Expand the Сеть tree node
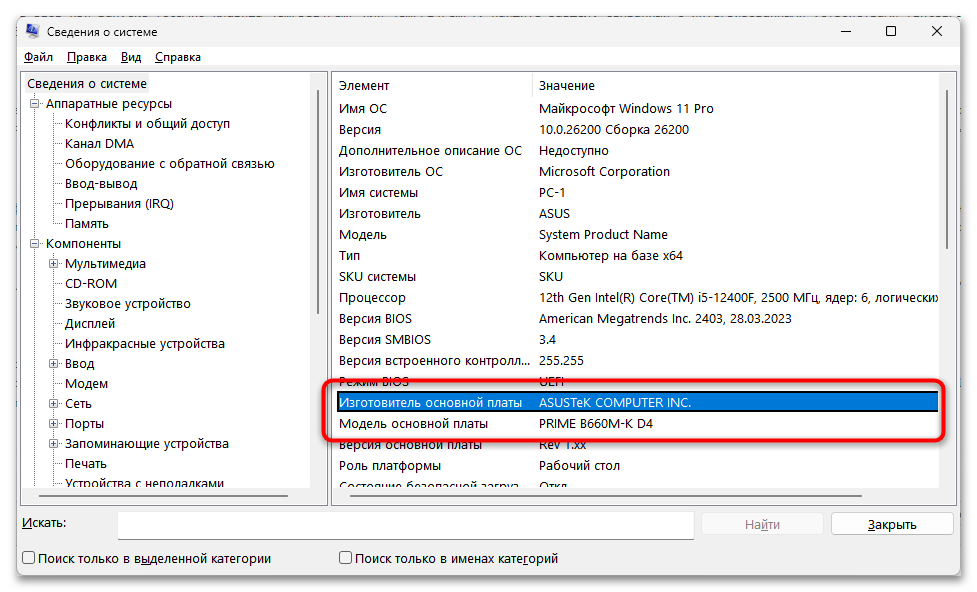This screenshot has height=592, width=977. [54, 404]
